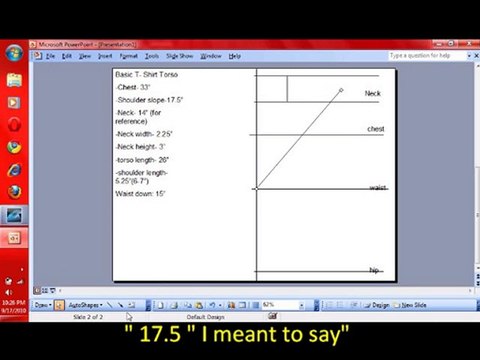This screenshot has height=360, width=480.
Task: Click the Paste icon in toolbar
Action: pos(199,305)
